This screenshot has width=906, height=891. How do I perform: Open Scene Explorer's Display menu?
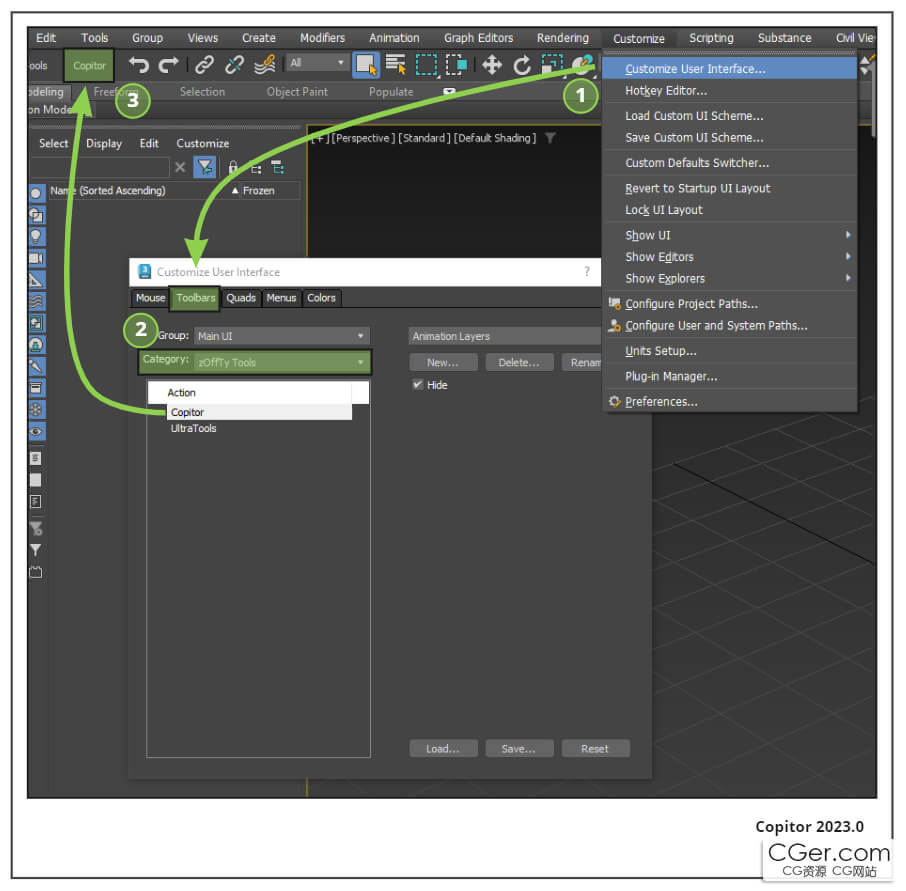coord(104,143)
